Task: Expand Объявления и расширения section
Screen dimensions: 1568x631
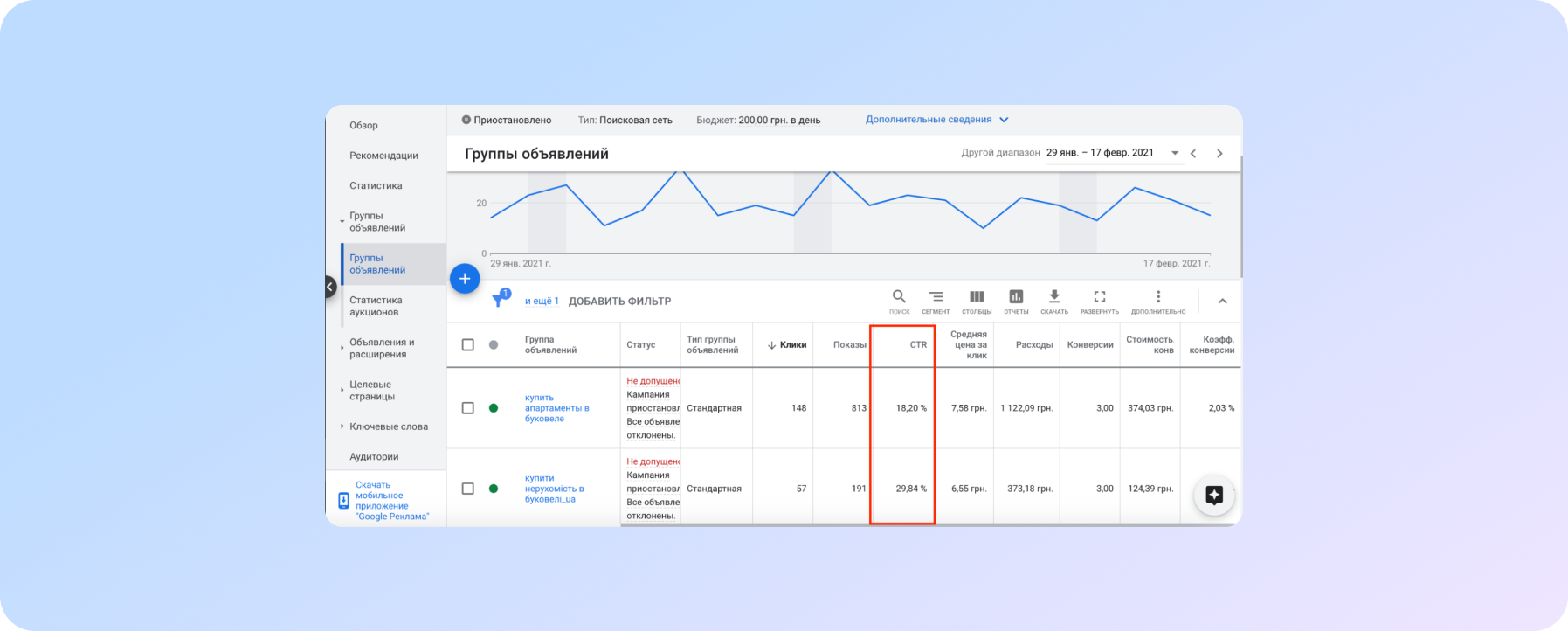Action: [x=342, y=348]
